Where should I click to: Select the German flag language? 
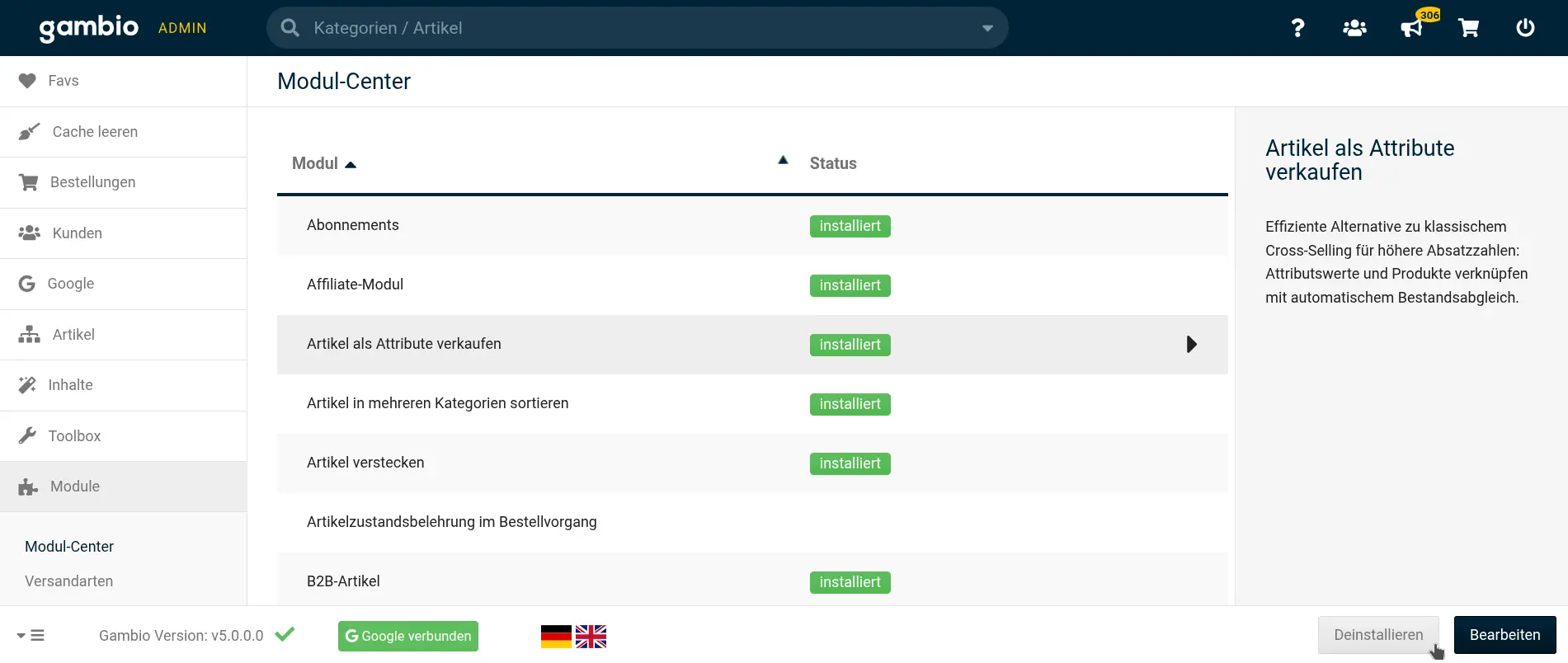[x=556, y=636]
